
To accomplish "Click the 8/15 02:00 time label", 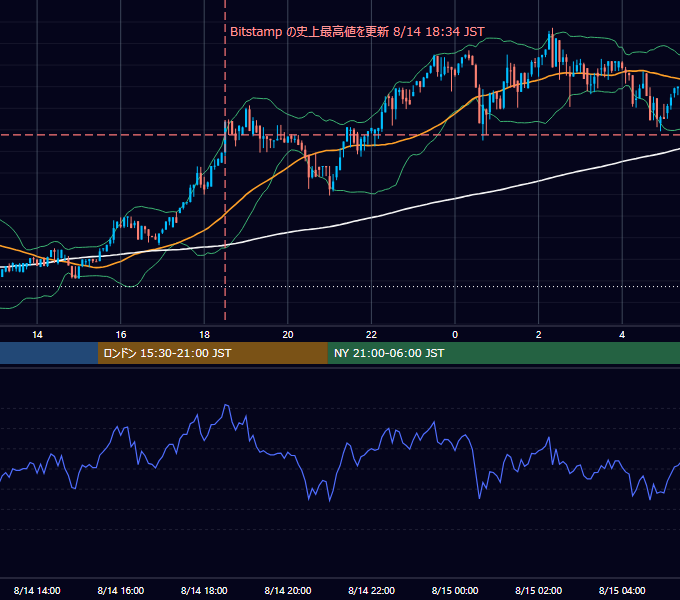I will click(539, 590).
